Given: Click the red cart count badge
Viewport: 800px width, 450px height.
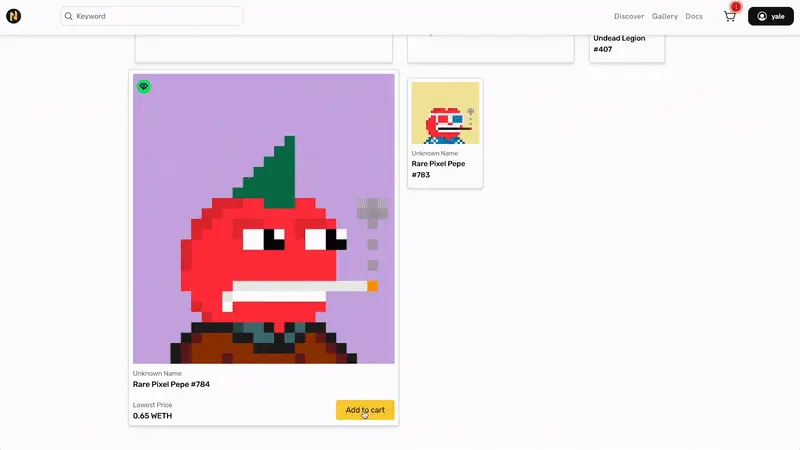Looking at the screenshot, I should pyautogui.click(x=737, y=8).
